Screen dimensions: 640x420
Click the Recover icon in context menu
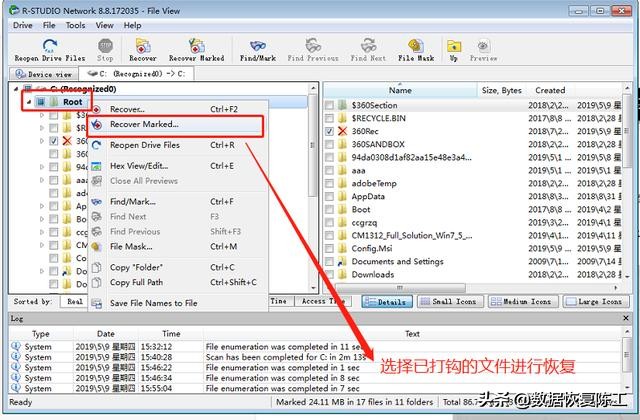pyautogui.click(x=96, y=109)
